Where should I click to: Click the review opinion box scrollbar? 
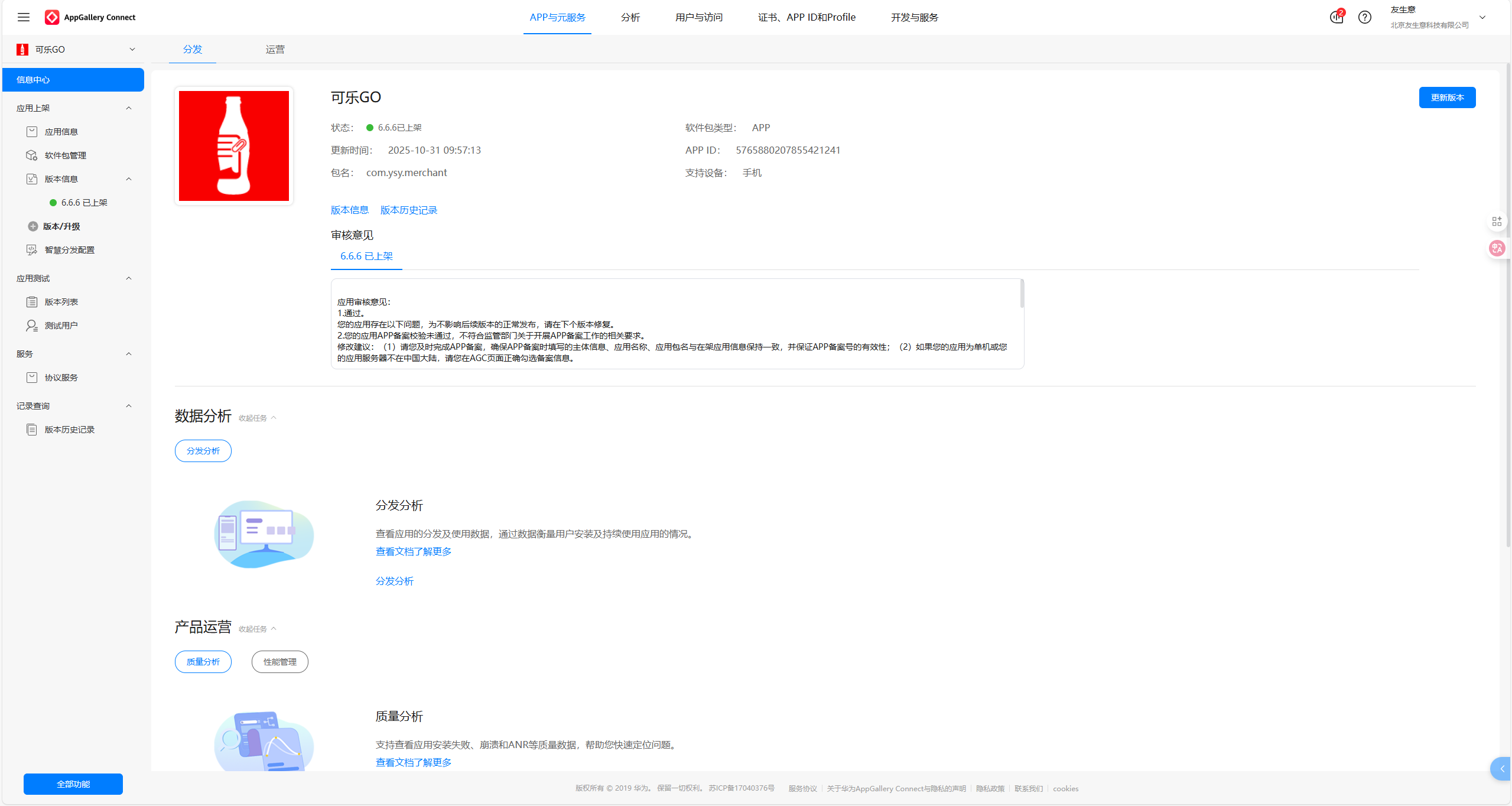tap(1022, 294)
